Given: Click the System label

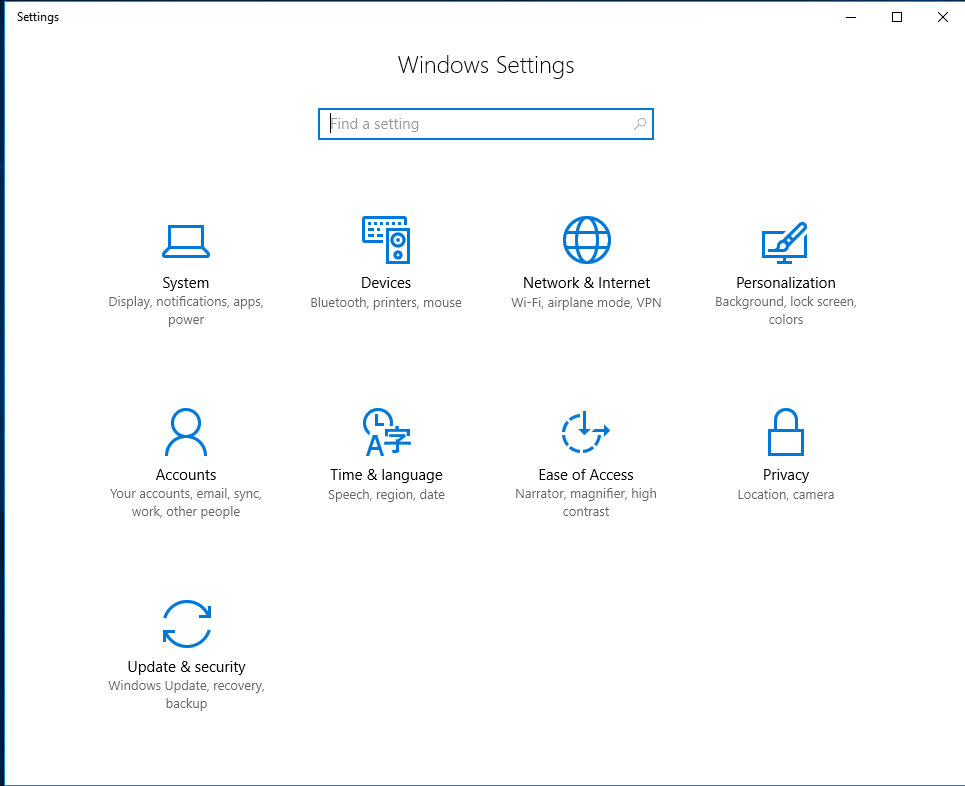Looking at the screenshot, I should point(186,283).
